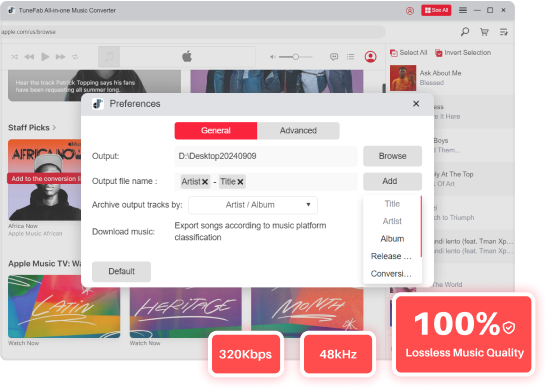549x391 pixels.
Task: Adjust the volume slider knob
Action: [296, 57]
